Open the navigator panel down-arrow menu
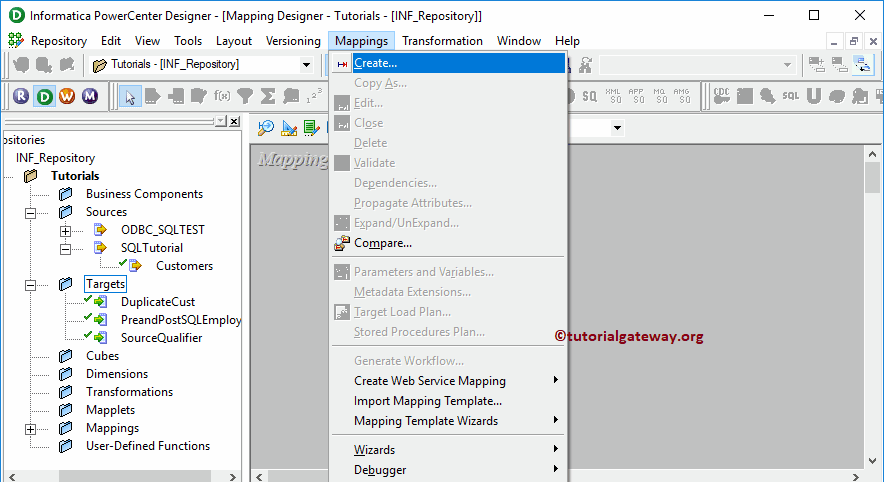884x482 pixels. (220, 121)
